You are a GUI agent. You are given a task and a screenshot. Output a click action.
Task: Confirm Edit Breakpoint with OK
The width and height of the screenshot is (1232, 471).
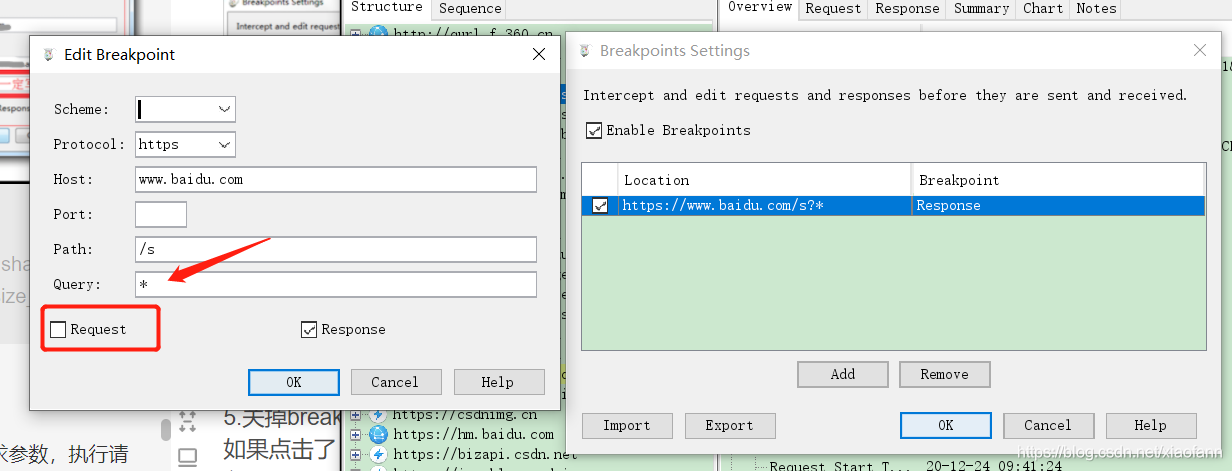click(294, 382)
